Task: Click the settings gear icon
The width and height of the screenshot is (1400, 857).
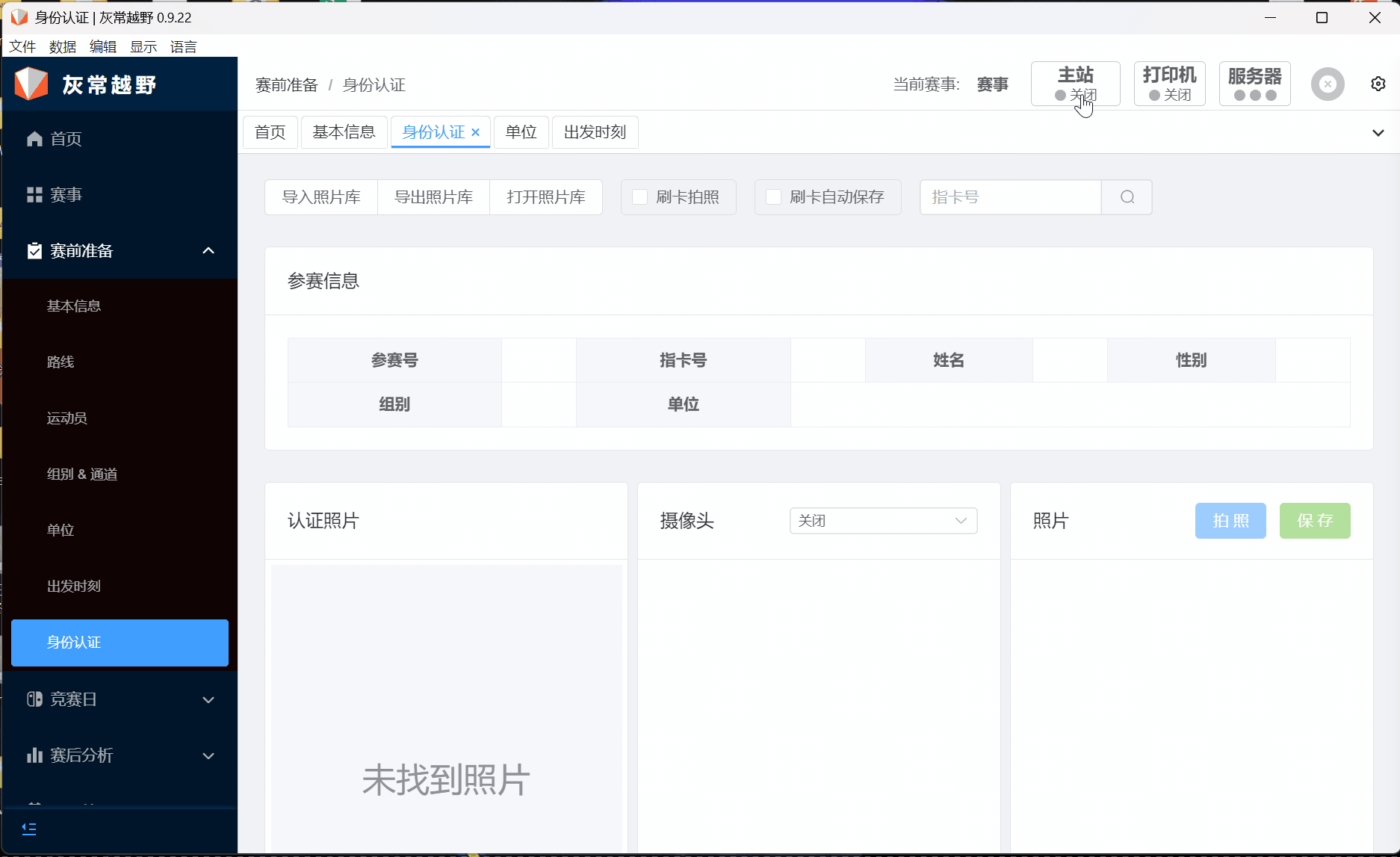Action: pyautogui.click(x=1378, y=84)
